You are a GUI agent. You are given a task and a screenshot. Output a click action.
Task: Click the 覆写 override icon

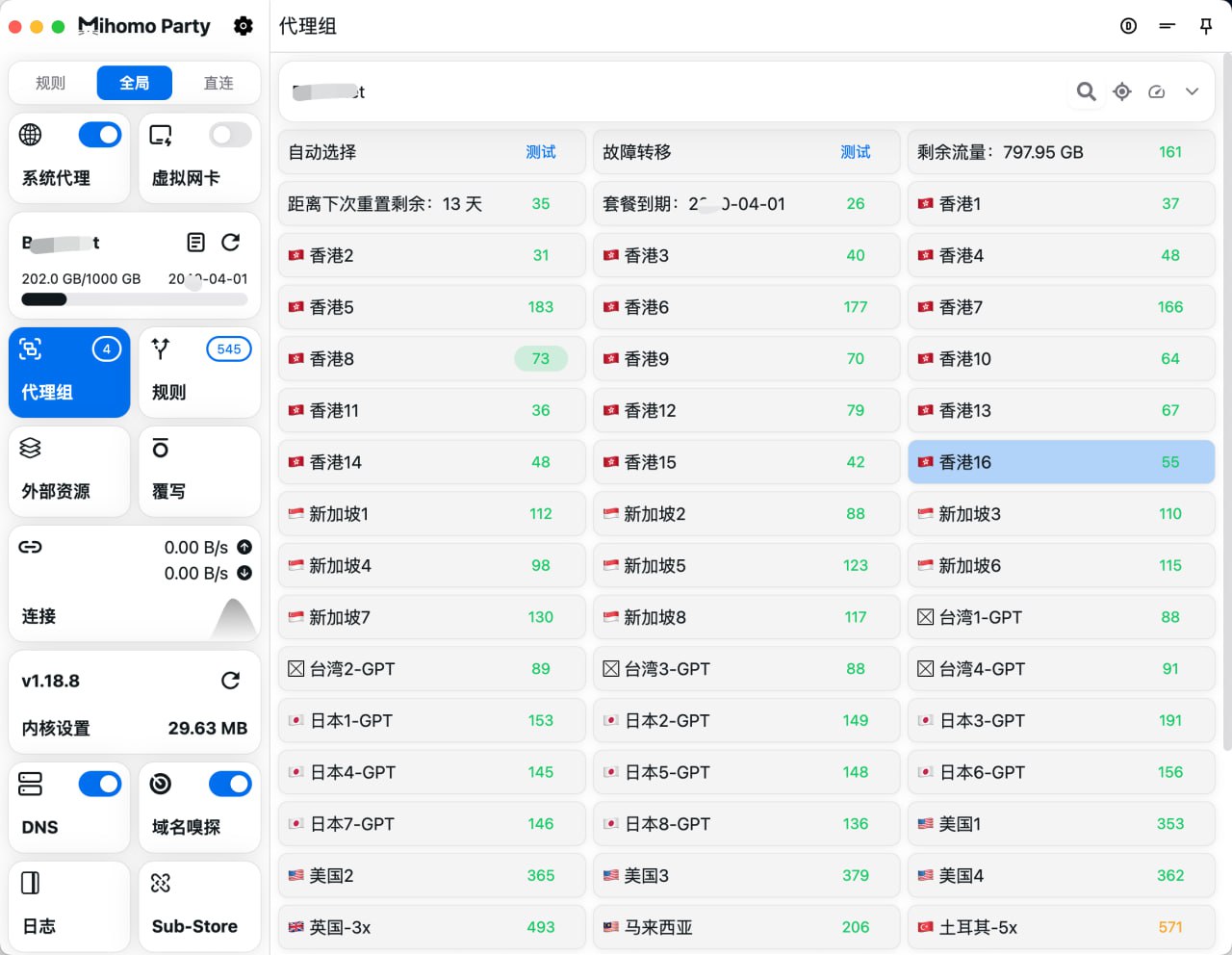161,448
